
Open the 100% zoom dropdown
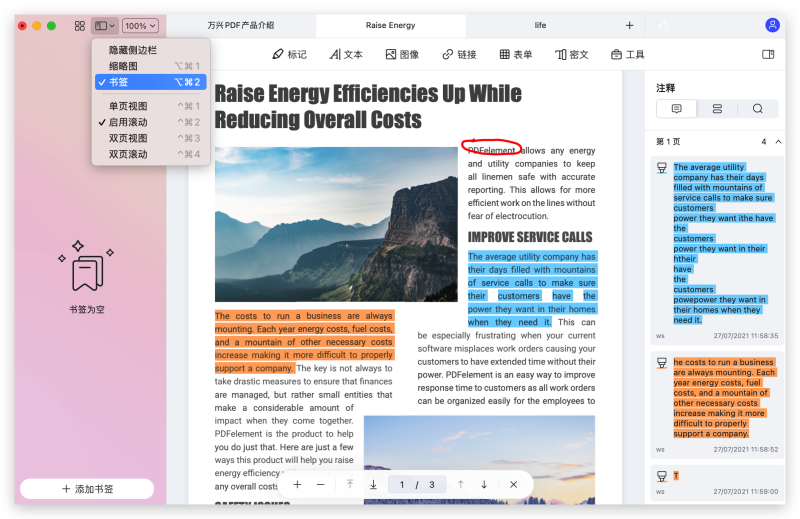point(140,26)
